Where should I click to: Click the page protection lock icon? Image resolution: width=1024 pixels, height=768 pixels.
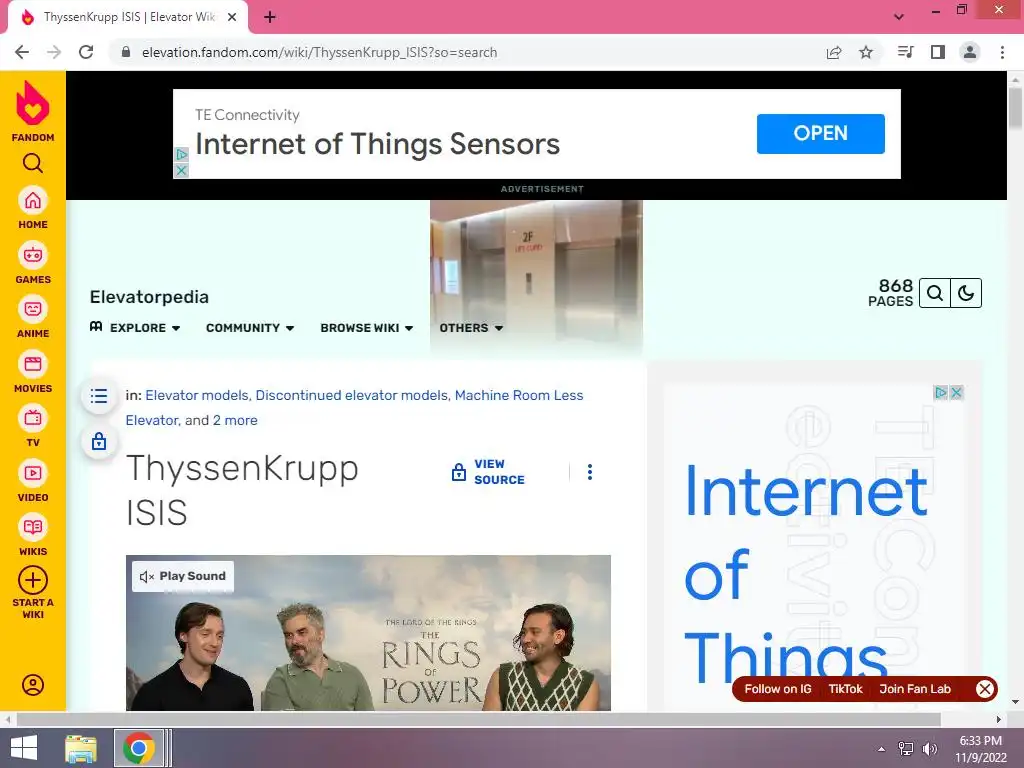tap(99, 441)
